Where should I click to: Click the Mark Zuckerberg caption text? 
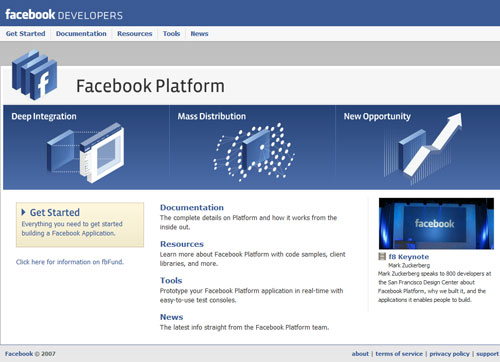(x=409, y=265)
